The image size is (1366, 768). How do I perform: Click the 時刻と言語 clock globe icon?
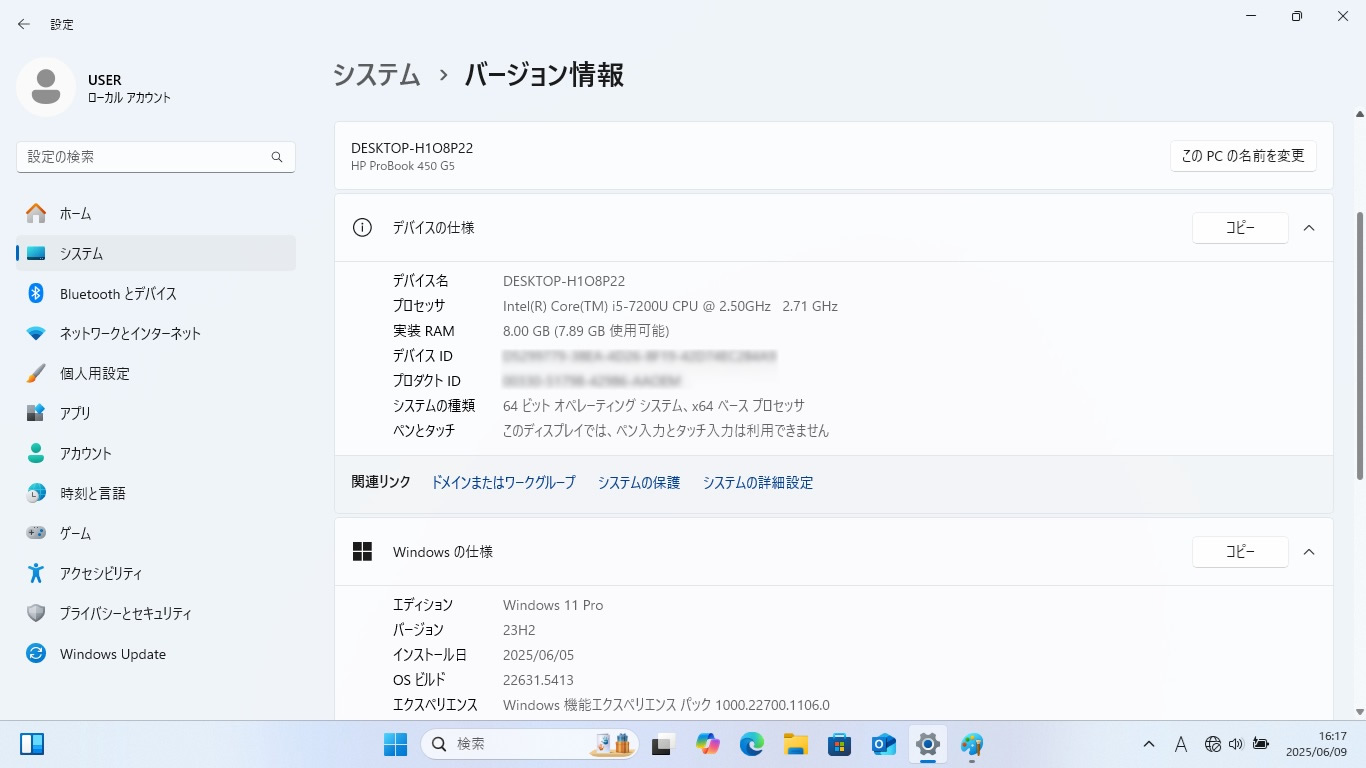click(x=36, y=493)
